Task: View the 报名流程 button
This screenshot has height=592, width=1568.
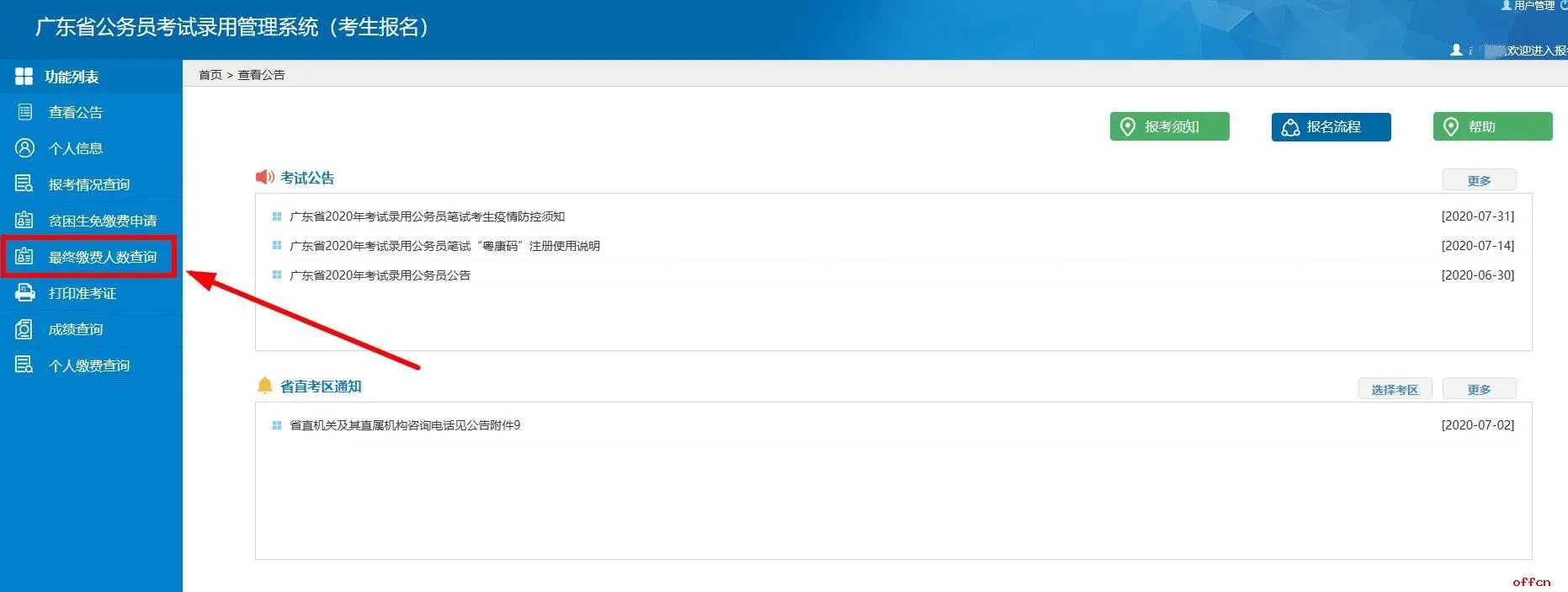Action: coord(1331,126)
